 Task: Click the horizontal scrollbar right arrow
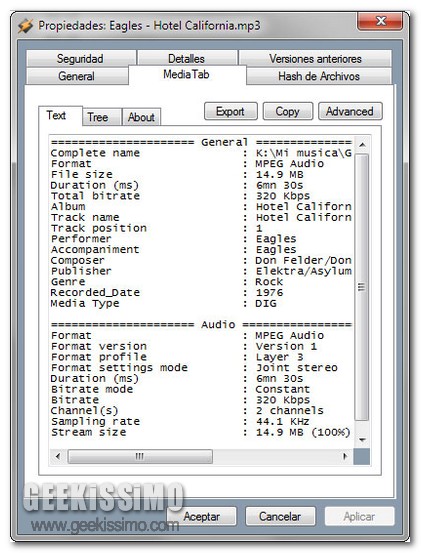pos(345,456)
